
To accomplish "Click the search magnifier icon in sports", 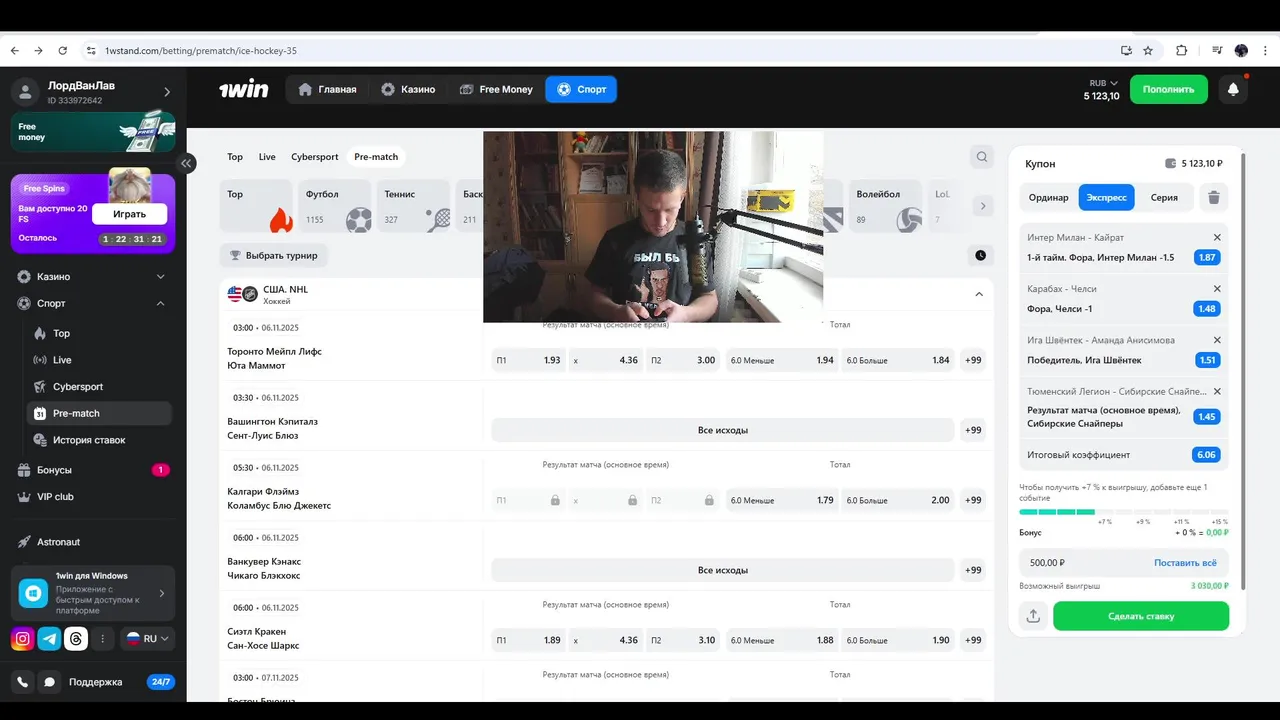I will 982,156.
